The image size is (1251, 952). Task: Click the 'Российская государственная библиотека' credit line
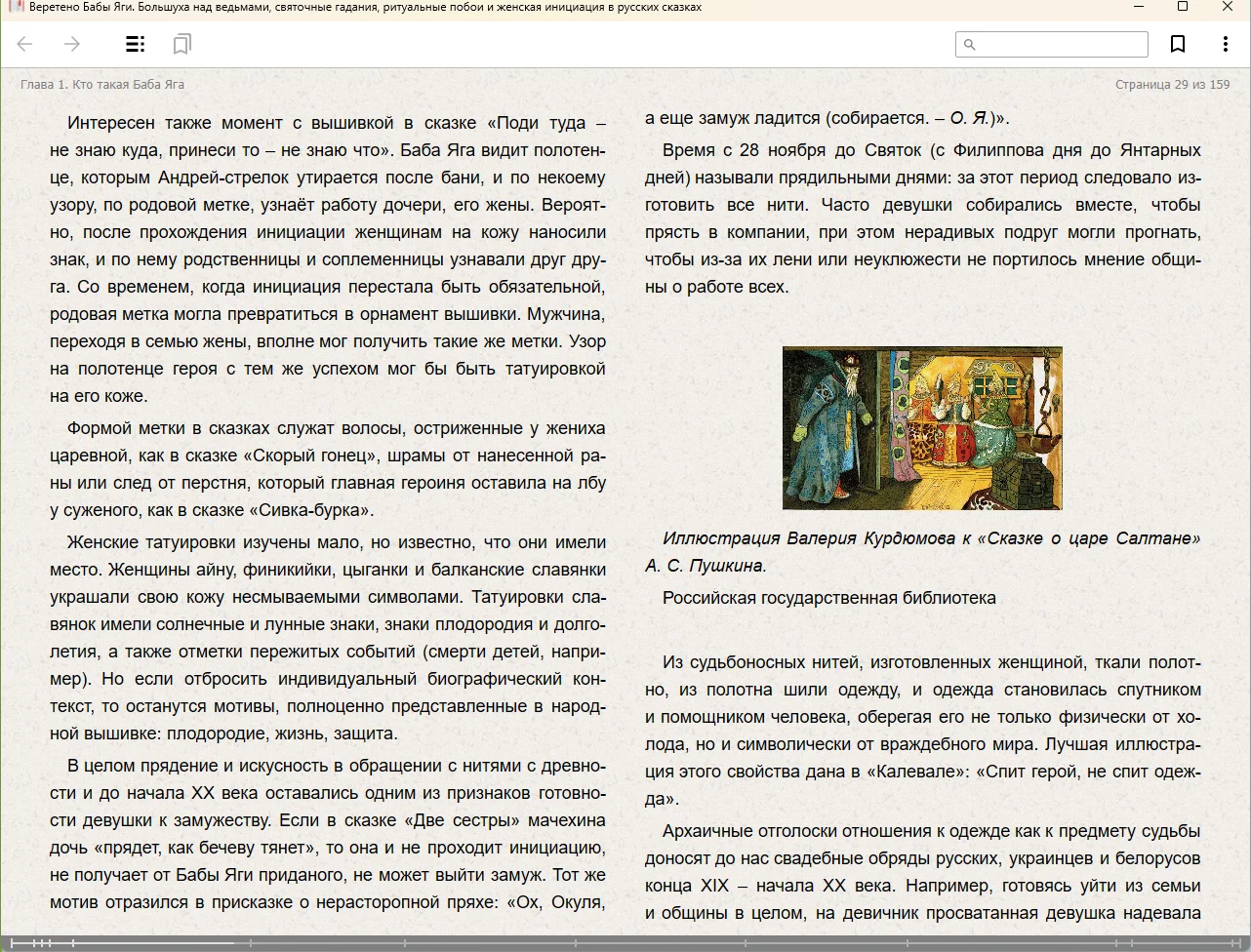(x=828, y=598)
